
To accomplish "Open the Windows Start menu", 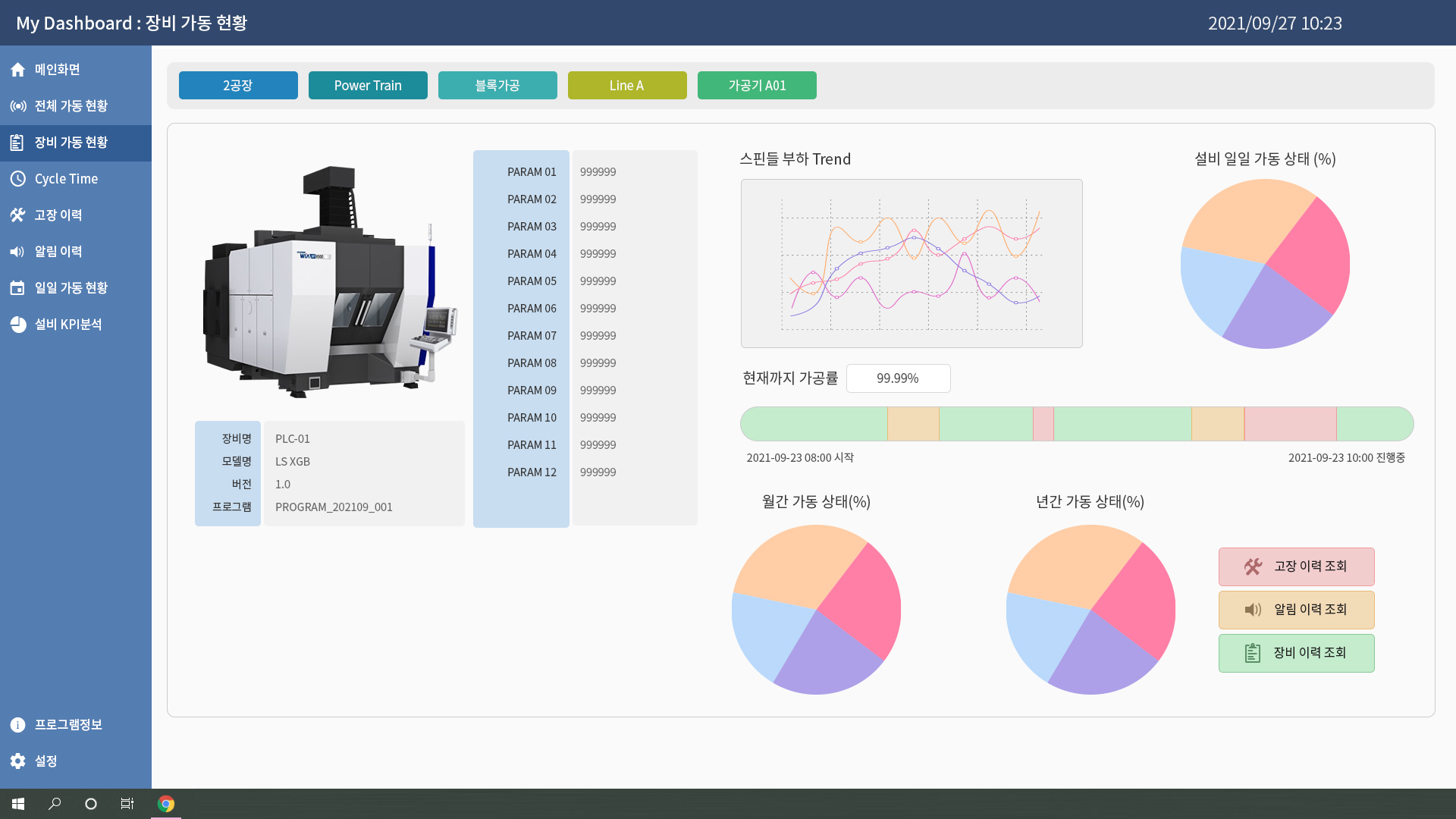I will click(18, 804).
